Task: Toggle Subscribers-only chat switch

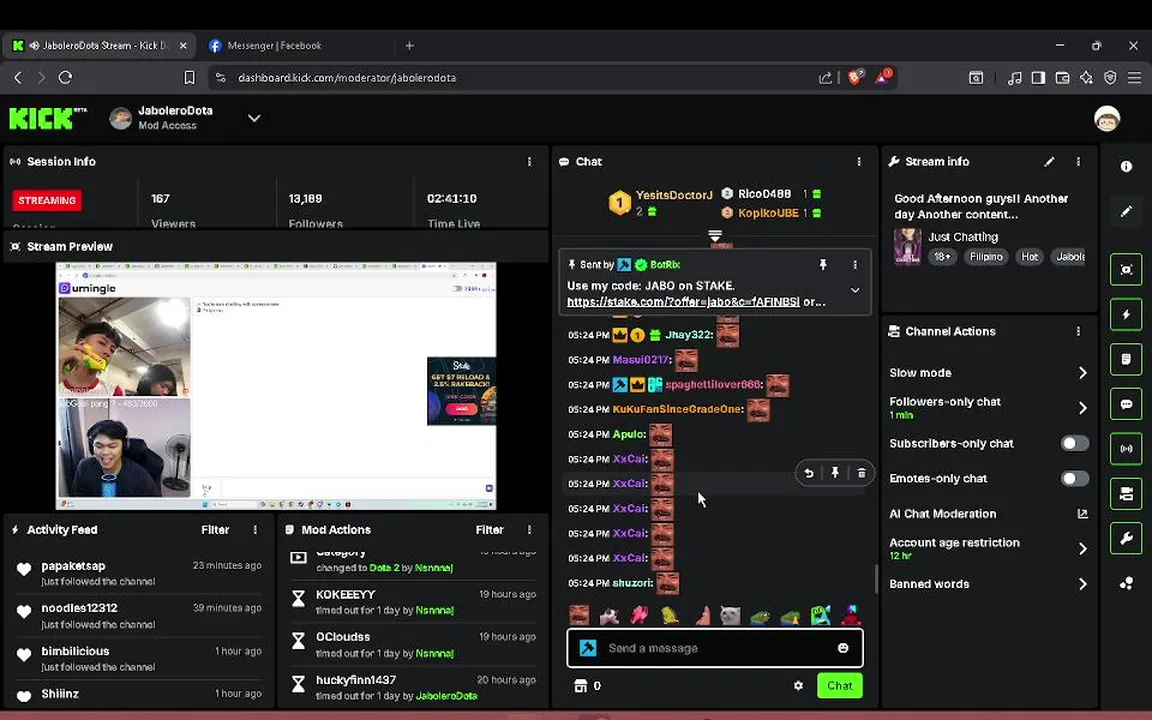Action: pyautogui.click(x=1074, y=444)
